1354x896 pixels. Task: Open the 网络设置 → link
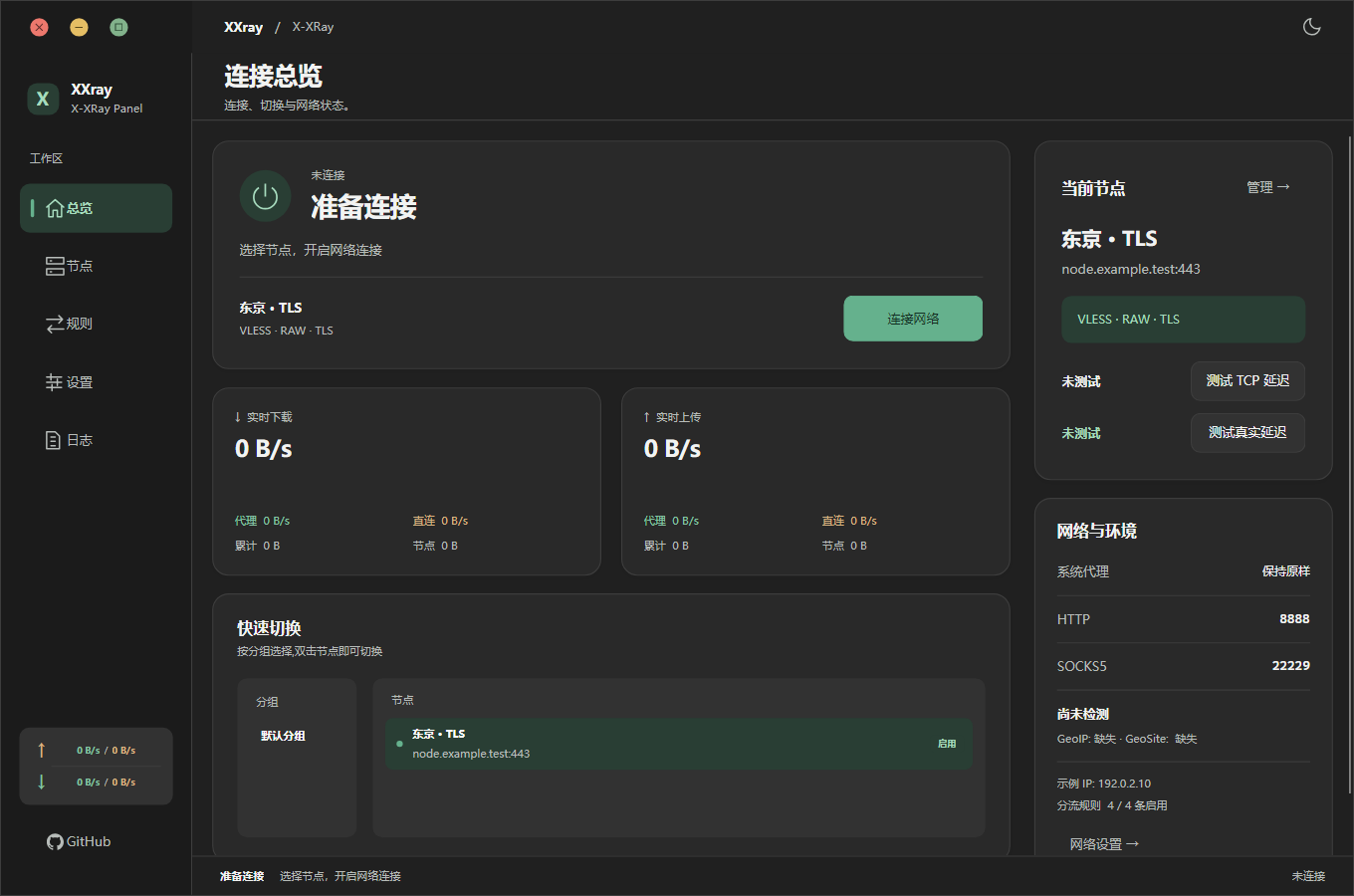click(1104, 844)
